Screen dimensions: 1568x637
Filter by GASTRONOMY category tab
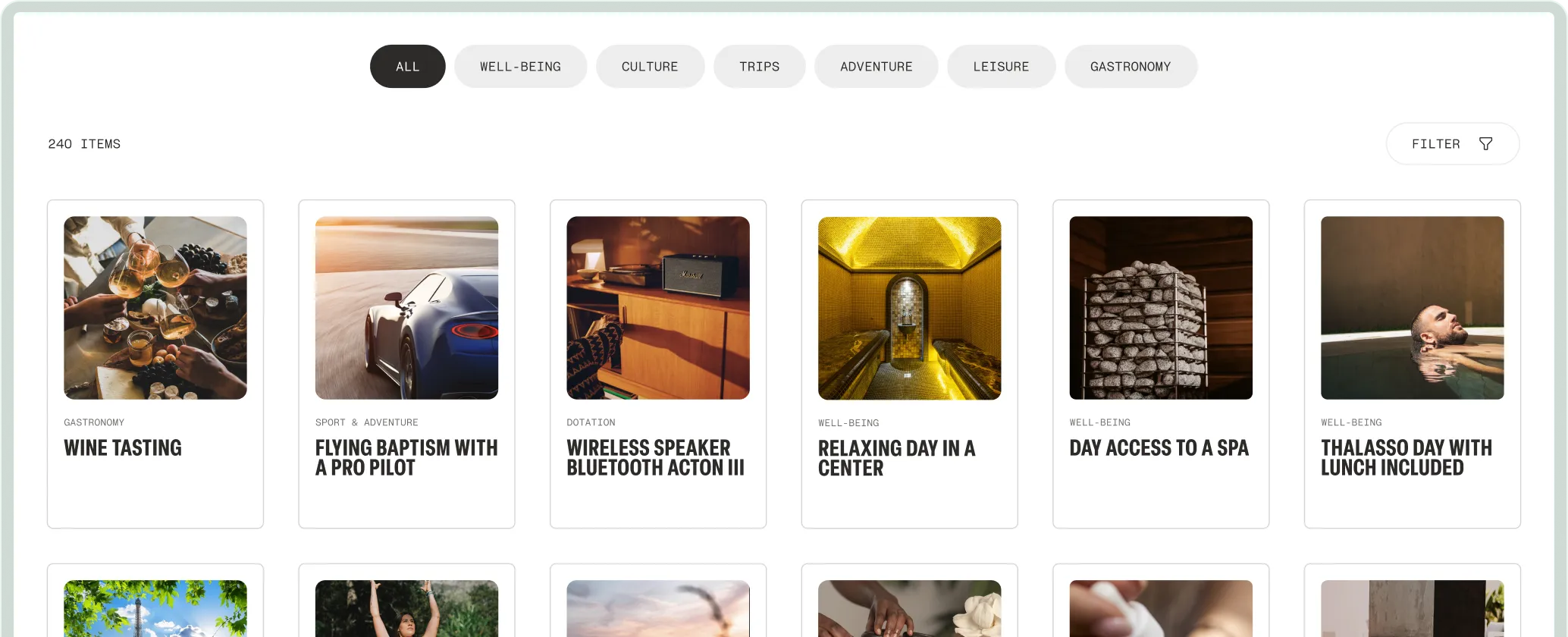(x=1131, y=67)
